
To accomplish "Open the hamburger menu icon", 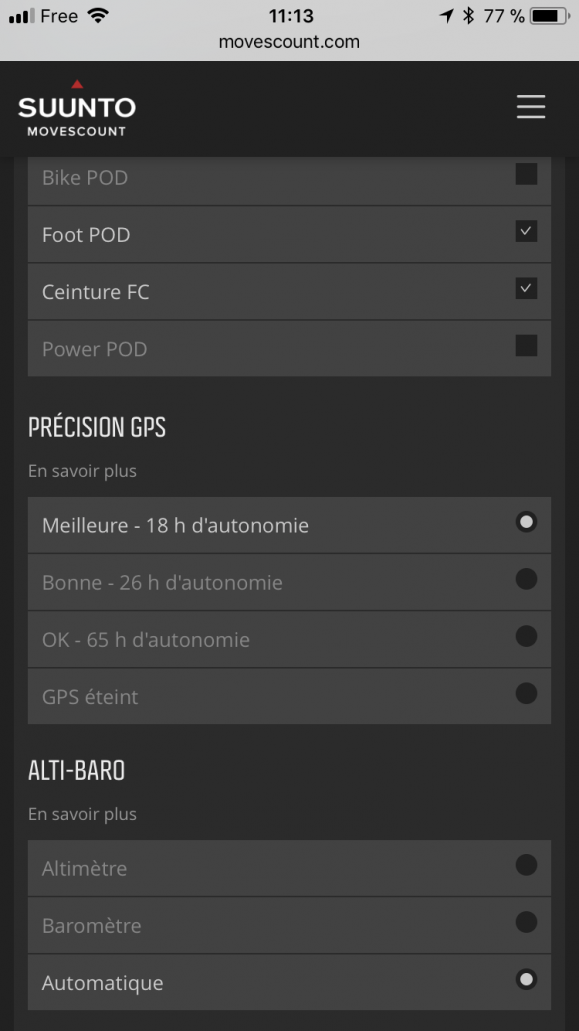I will coord(530,107).
